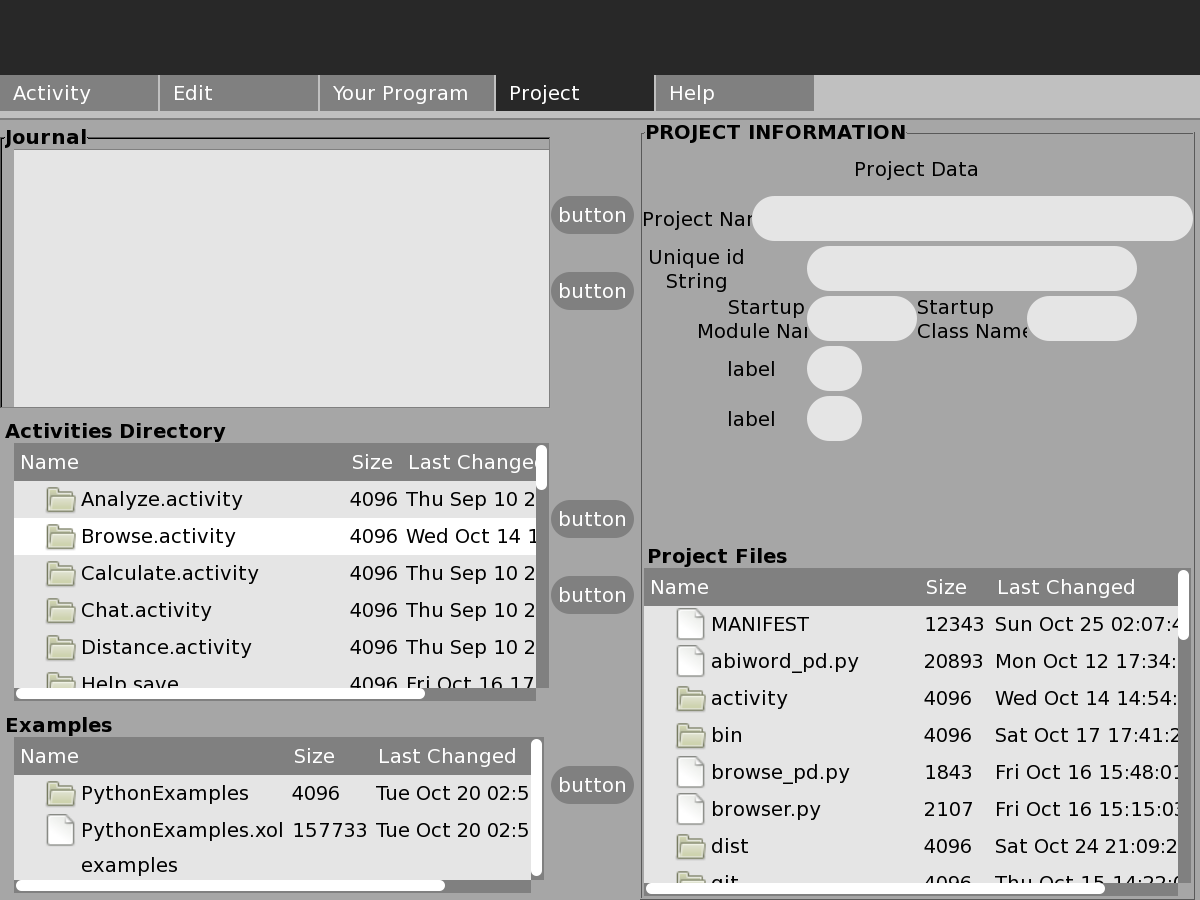Viewport: 1200px width, 900px height.
Task: Click the Activities Directory horizontal scrollbar
Action: (220, 693)
